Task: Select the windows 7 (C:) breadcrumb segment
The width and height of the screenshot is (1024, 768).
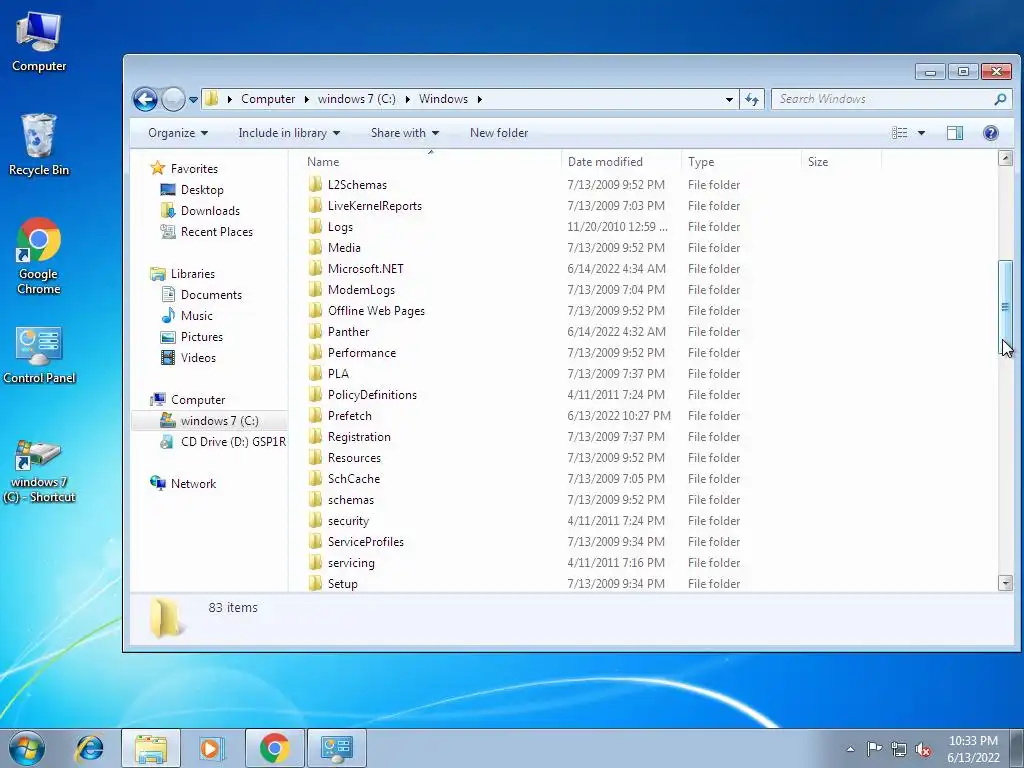Action: pos(357,99)
